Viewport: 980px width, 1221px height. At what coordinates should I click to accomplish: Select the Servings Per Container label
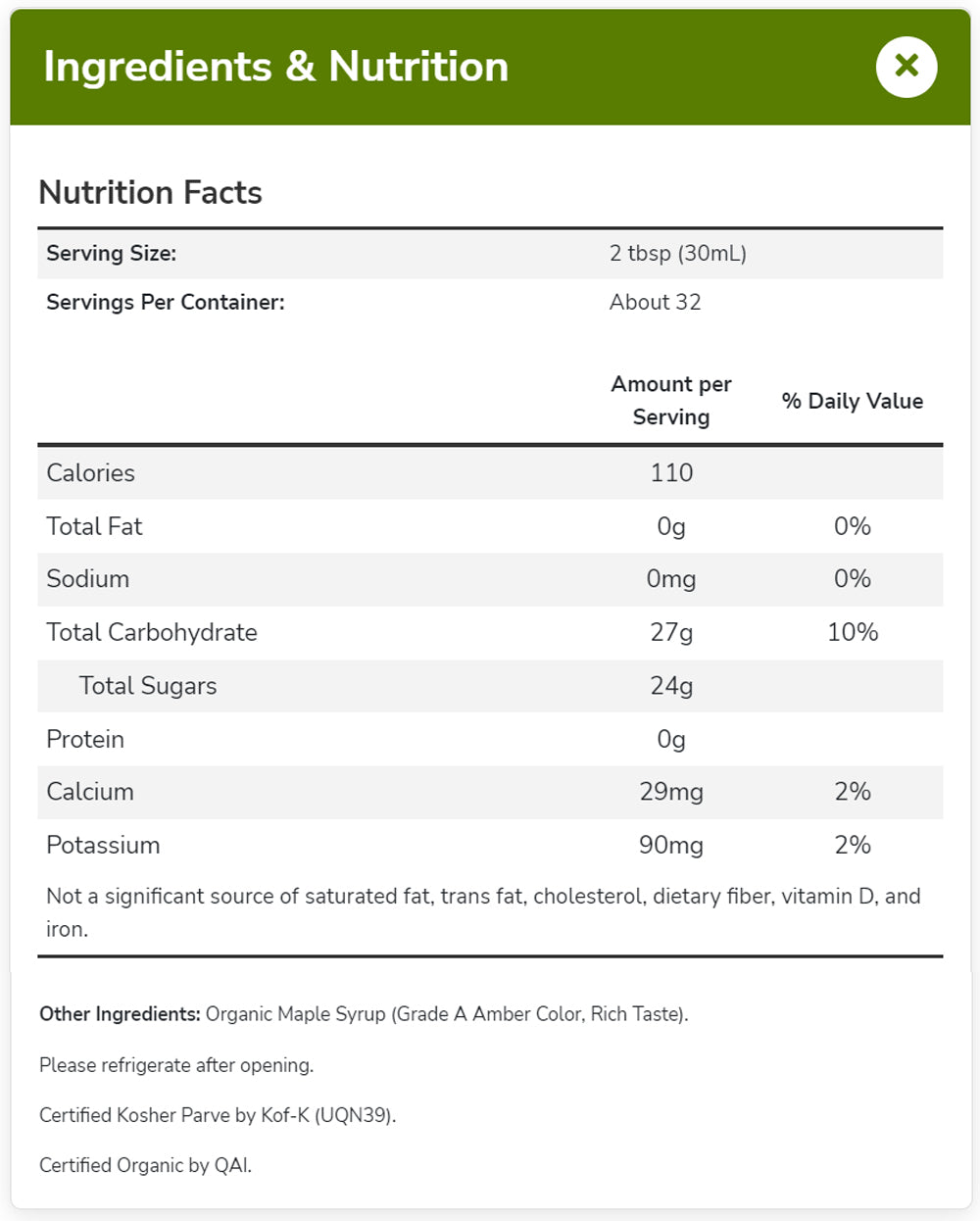pyautogui.click(x=165, y=302)
